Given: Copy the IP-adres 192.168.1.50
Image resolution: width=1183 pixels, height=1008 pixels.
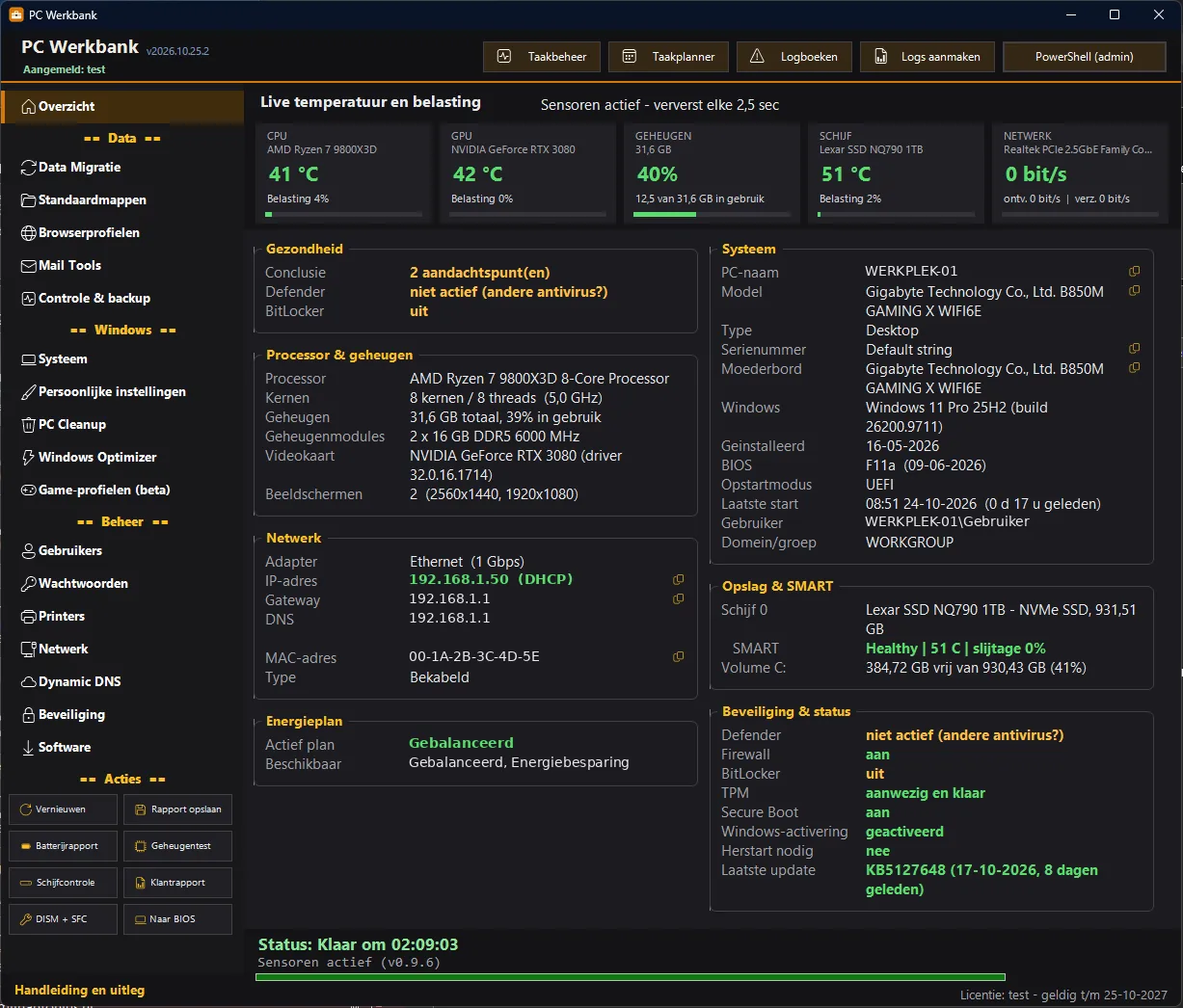Looking at the screenshot, I should pos(678,580).
